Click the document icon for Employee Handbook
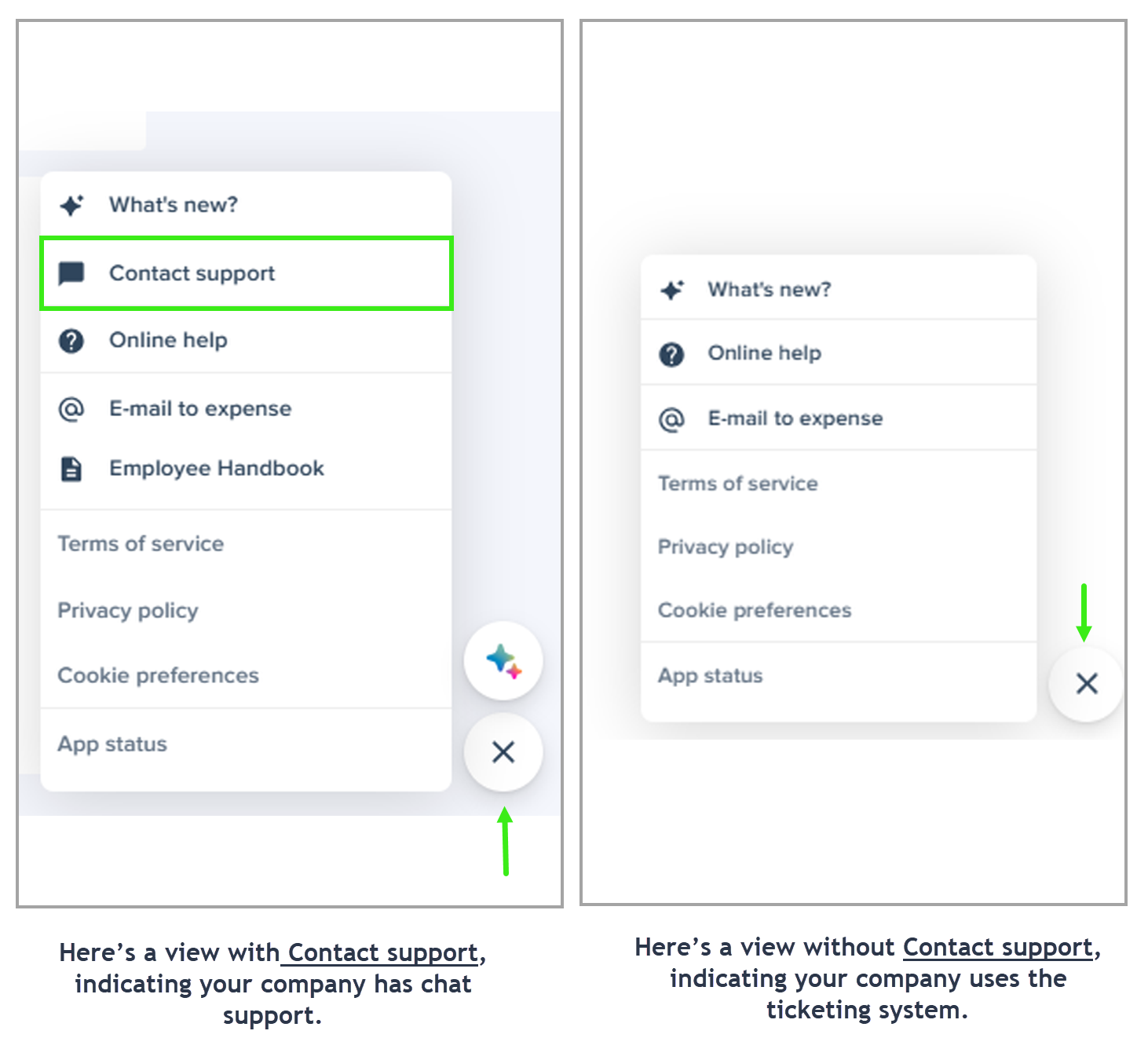The height and width of the screenshot is (1049, 1148). coord(71,469)
